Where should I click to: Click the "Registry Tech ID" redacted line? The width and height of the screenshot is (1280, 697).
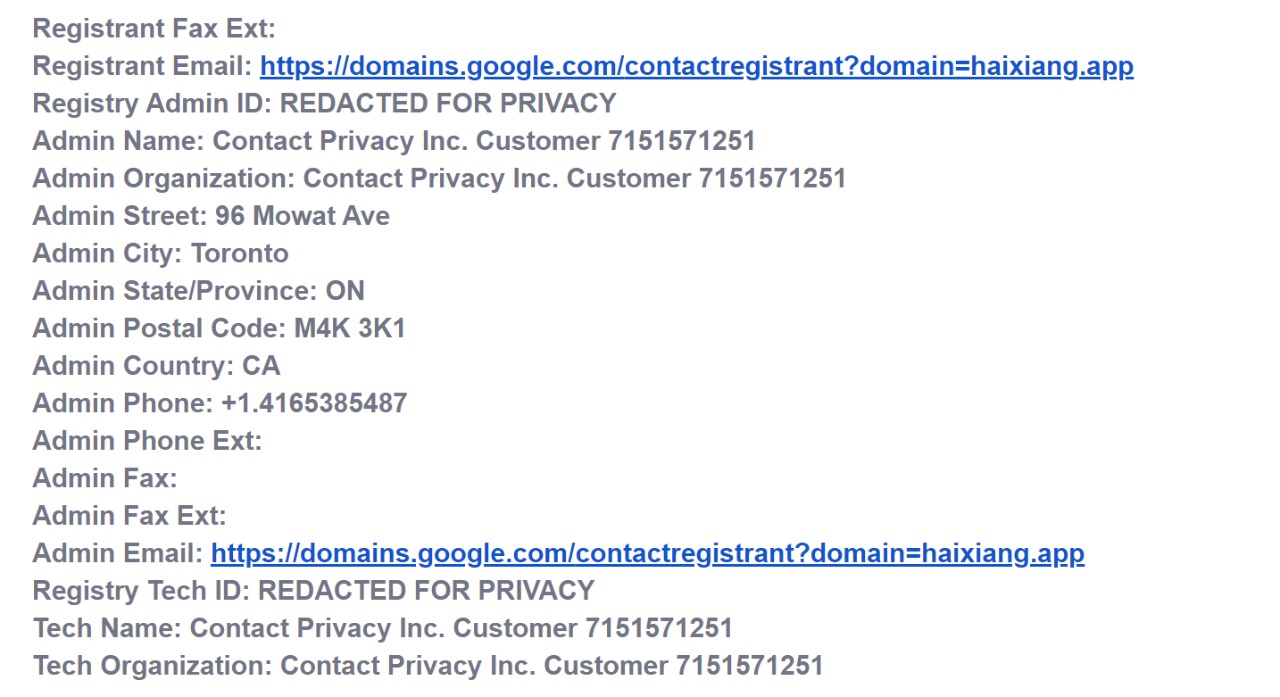coord(313,591)
